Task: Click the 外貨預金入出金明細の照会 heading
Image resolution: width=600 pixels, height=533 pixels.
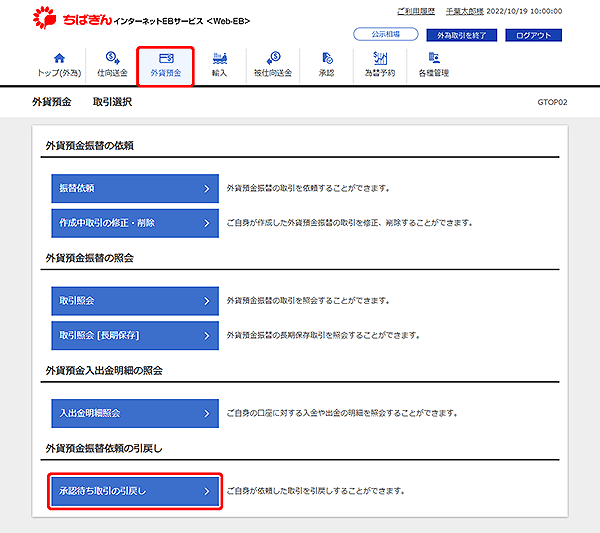Action: (104, 370)
